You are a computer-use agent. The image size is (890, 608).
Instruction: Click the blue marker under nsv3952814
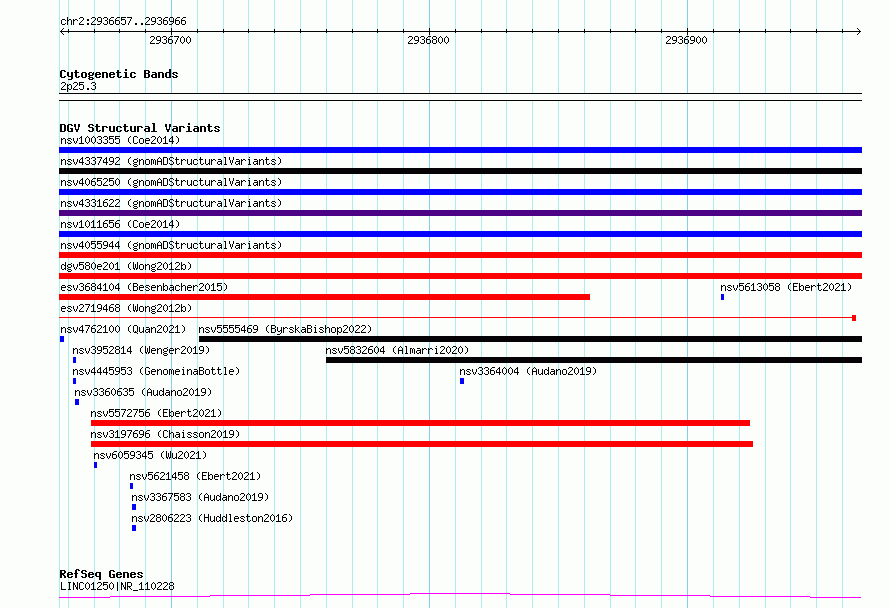(74, 360)
